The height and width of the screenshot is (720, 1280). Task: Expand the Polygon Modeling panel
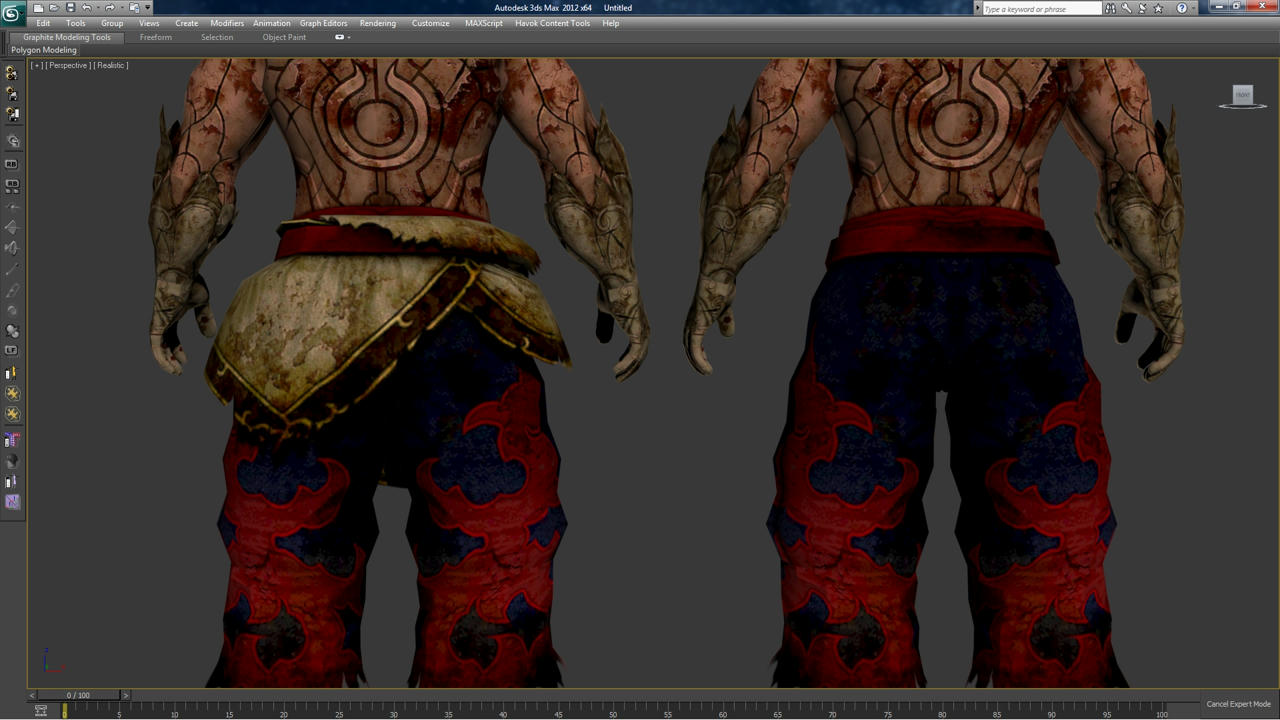click(44, 50)
